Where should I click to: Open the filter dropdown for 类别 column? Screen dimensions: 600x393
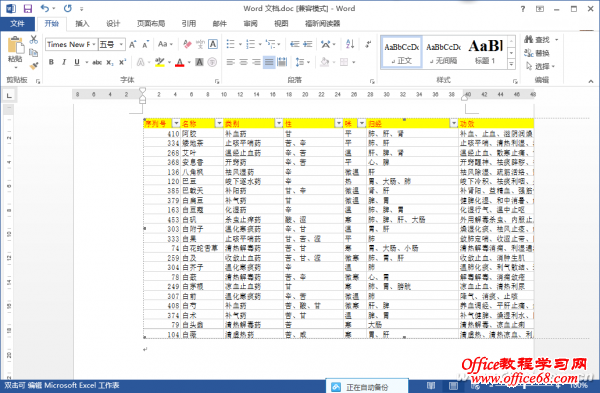coord(279,123)
